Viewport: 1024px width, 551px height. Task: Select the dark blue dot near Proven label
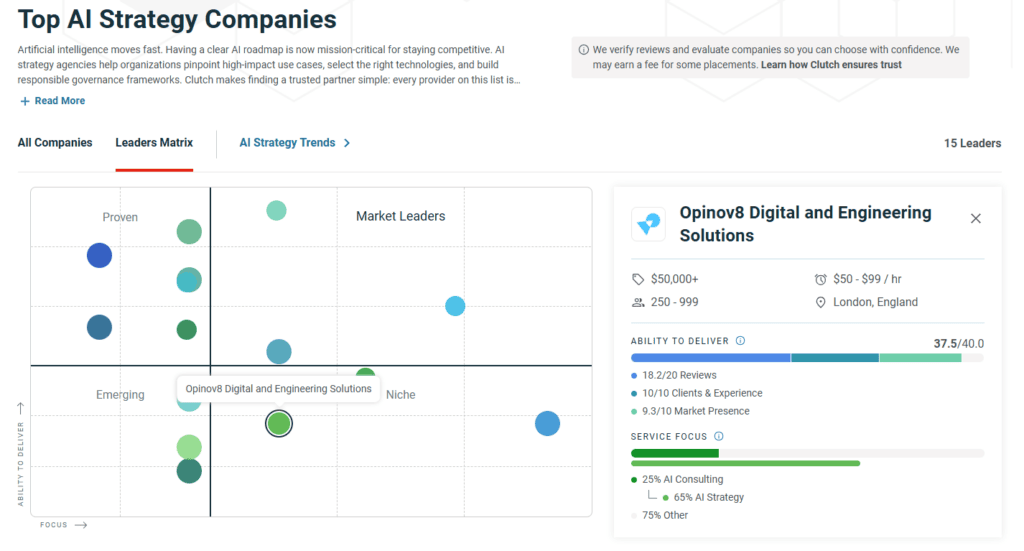(x=99, y=255)
